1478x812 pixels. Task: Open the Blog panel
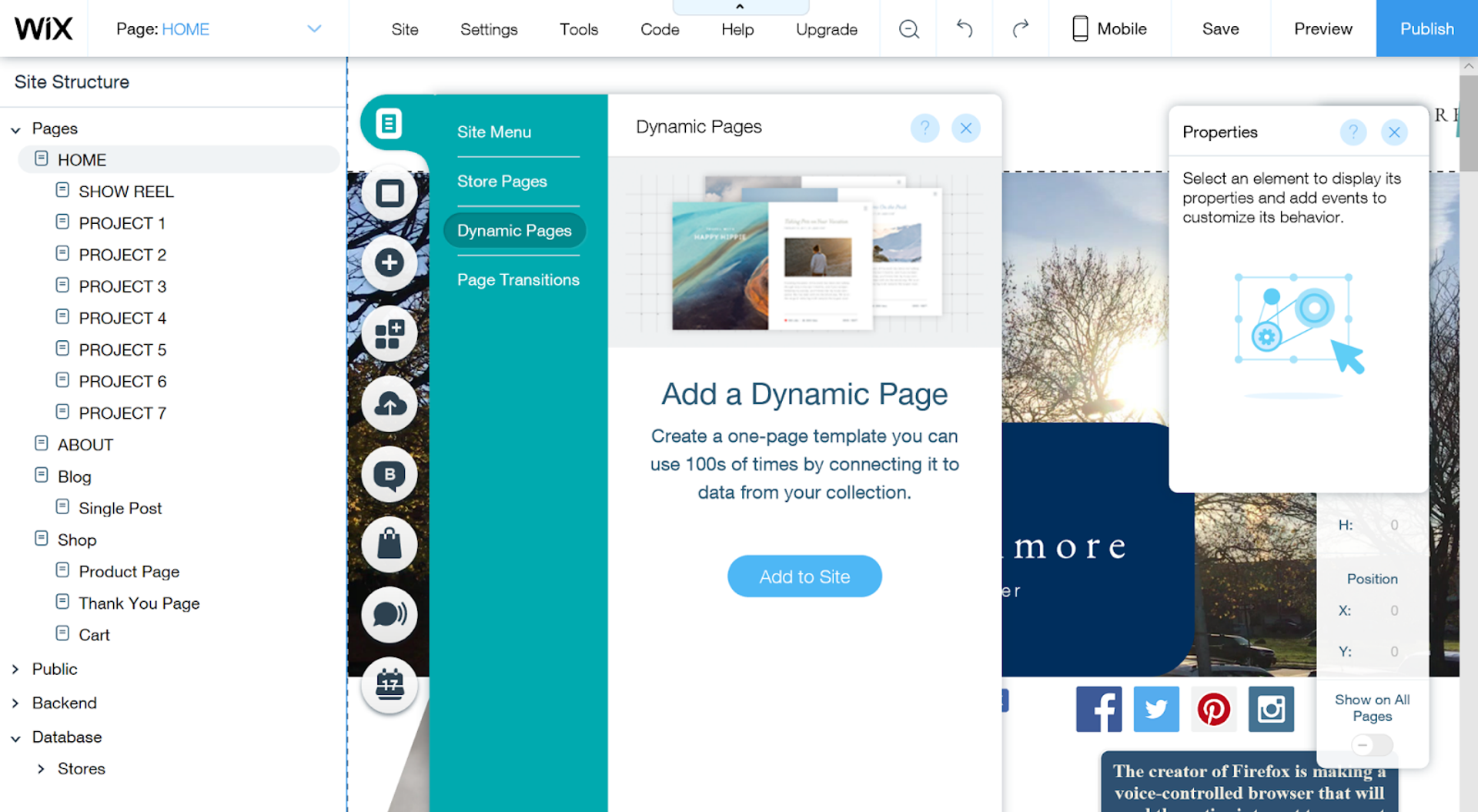click(x=390, y=474)
